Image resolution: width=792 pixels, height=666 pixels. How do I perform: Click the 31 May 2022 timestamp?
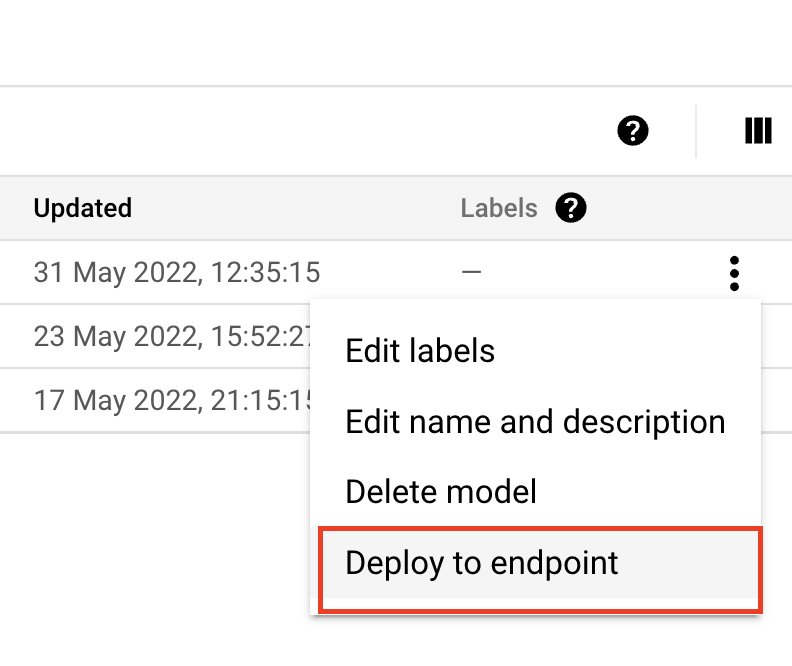177,272
